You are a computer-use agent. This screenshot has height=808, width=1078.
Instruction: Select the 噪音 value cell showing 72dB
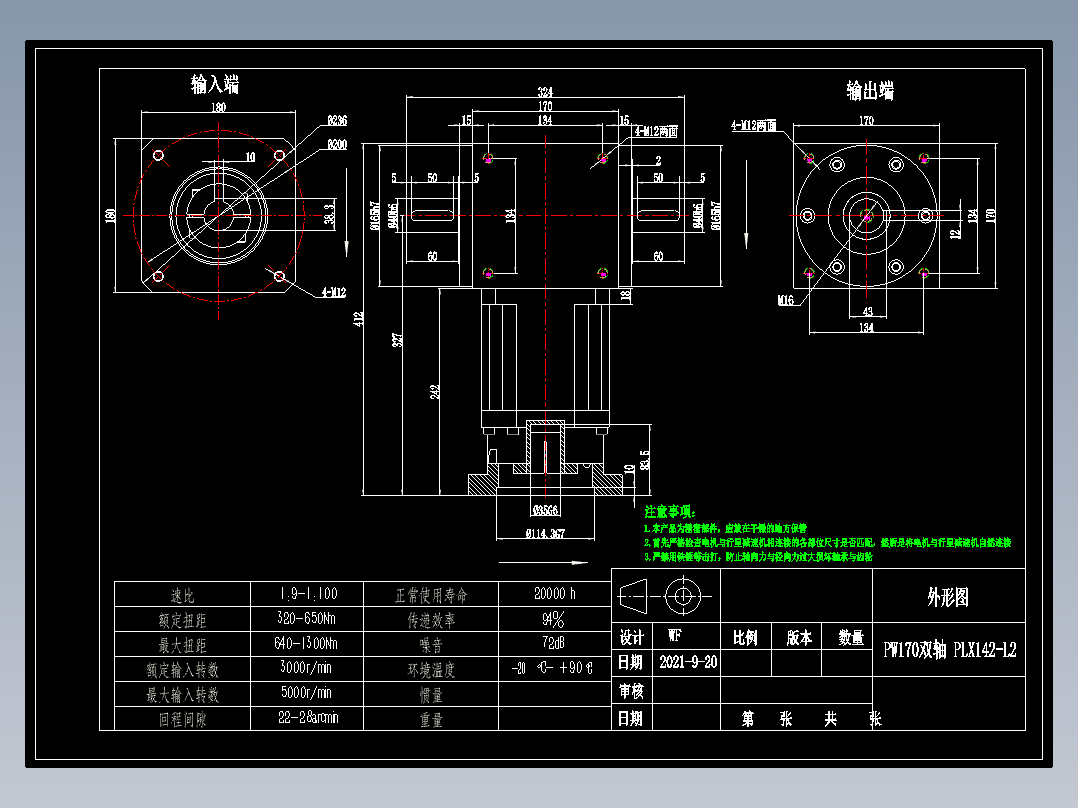click(x=553, y=642)
